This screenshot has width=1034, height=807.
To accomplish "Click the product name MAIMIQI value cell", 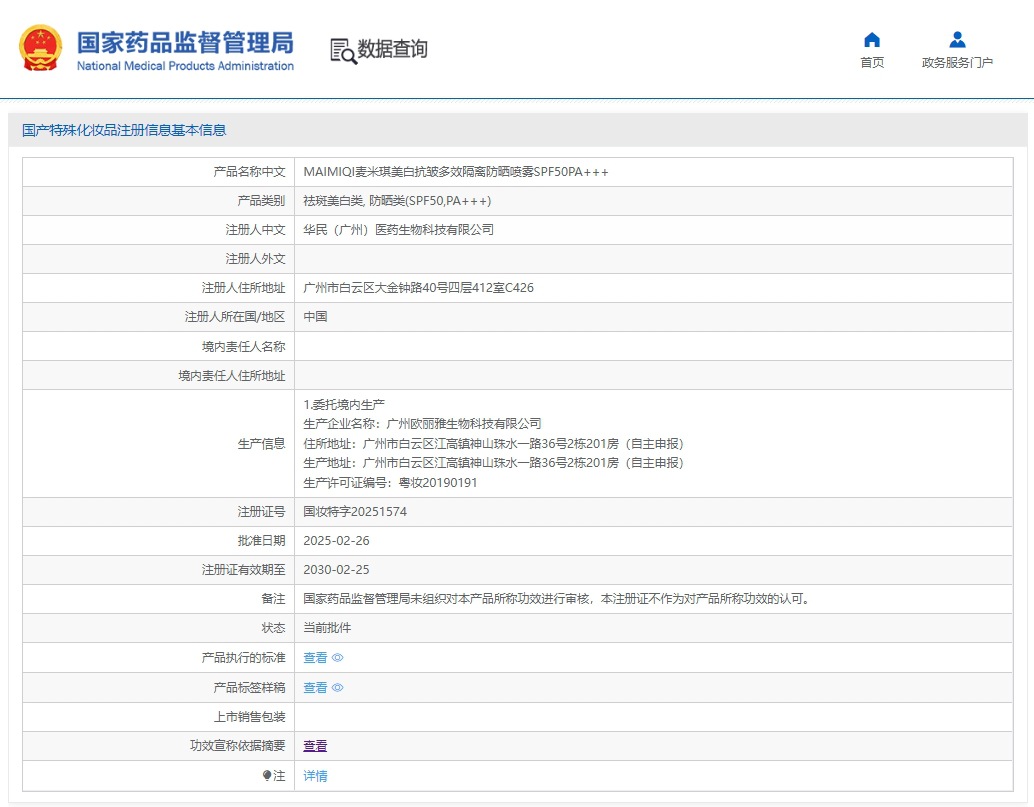I will click(456, 172).
